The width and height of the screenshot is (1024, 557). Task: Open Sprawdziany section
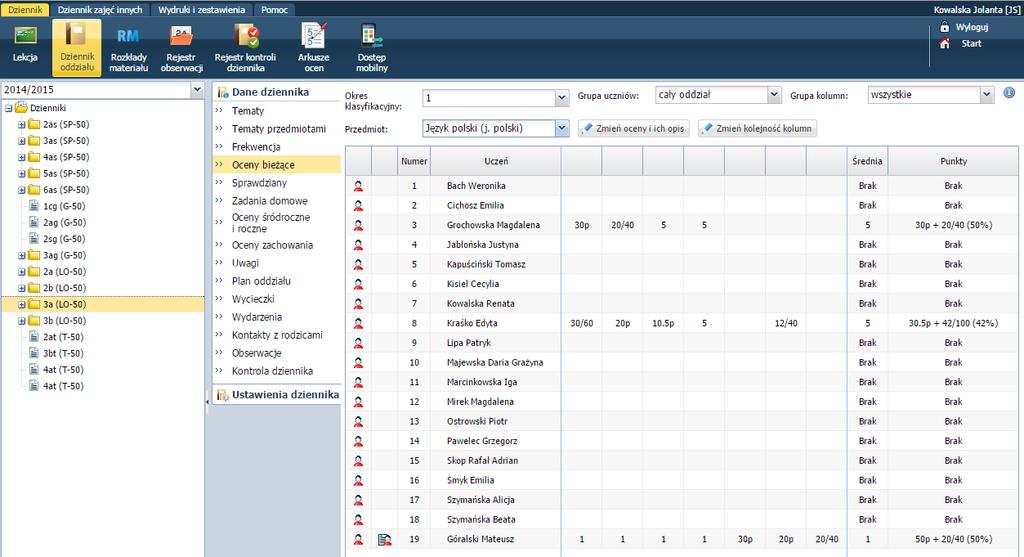259,183
